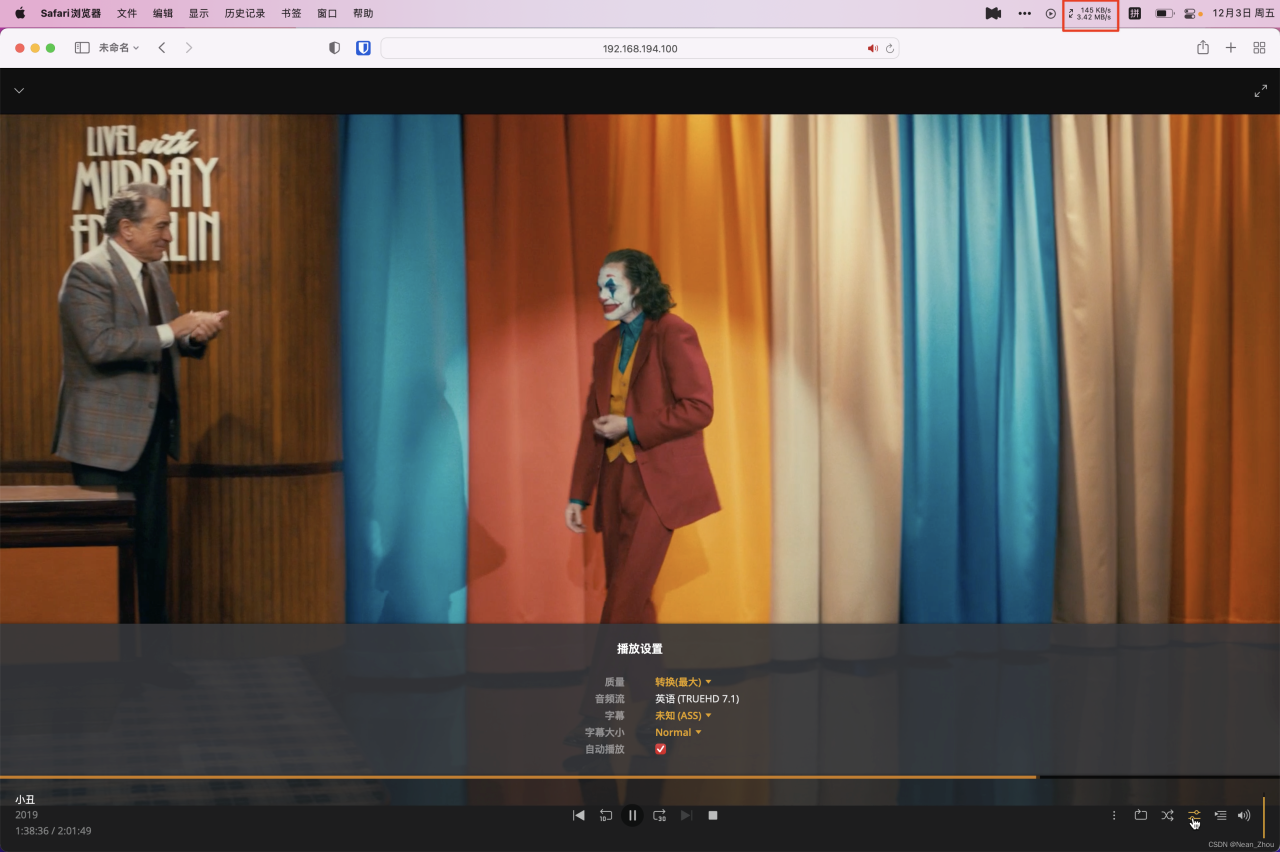The width and height of the screenshot is (1280, 852).
Task: Close playback settings via sliders icon
Action: pyautogui.click(x=1194, y=815)
